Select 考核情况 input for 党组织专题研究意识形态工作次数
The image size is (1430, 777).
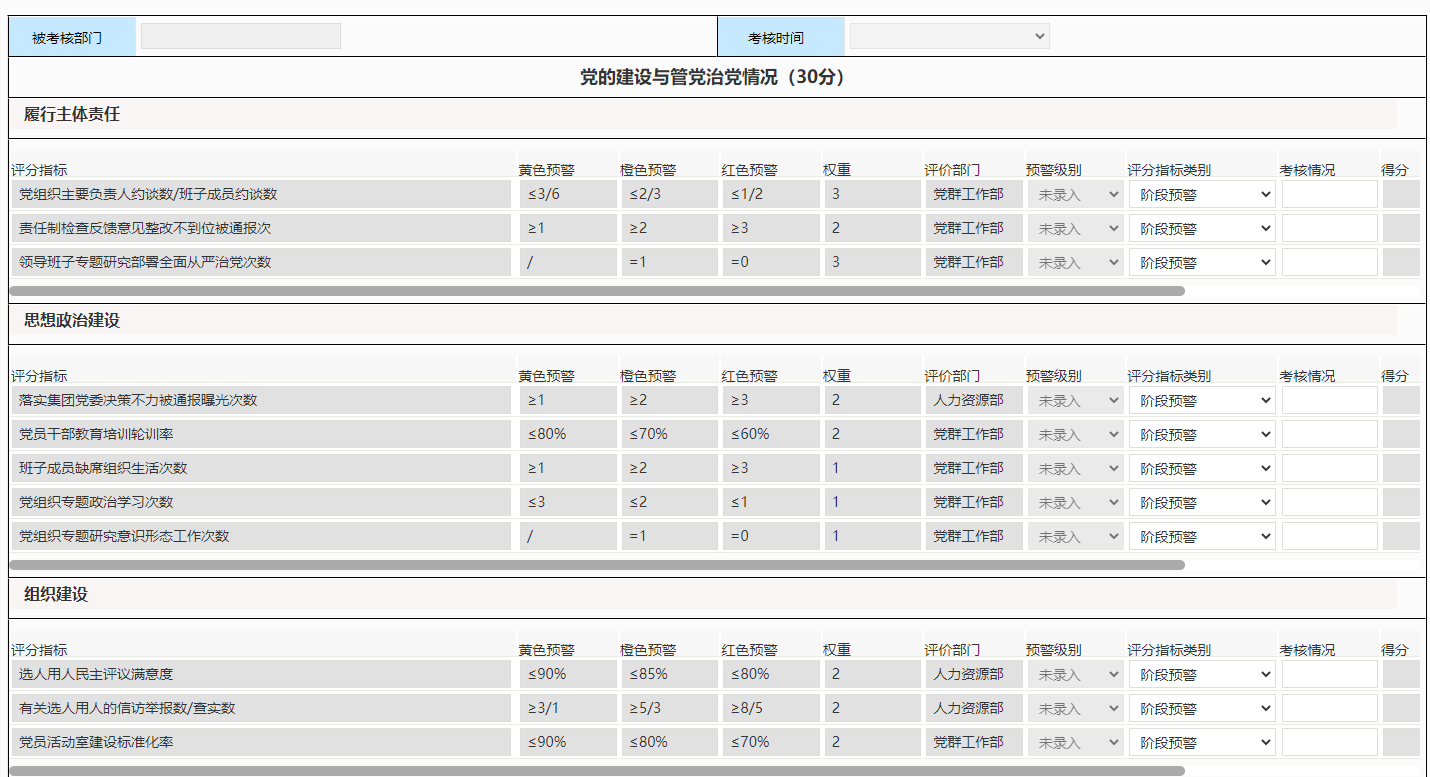coord(1329,537)
